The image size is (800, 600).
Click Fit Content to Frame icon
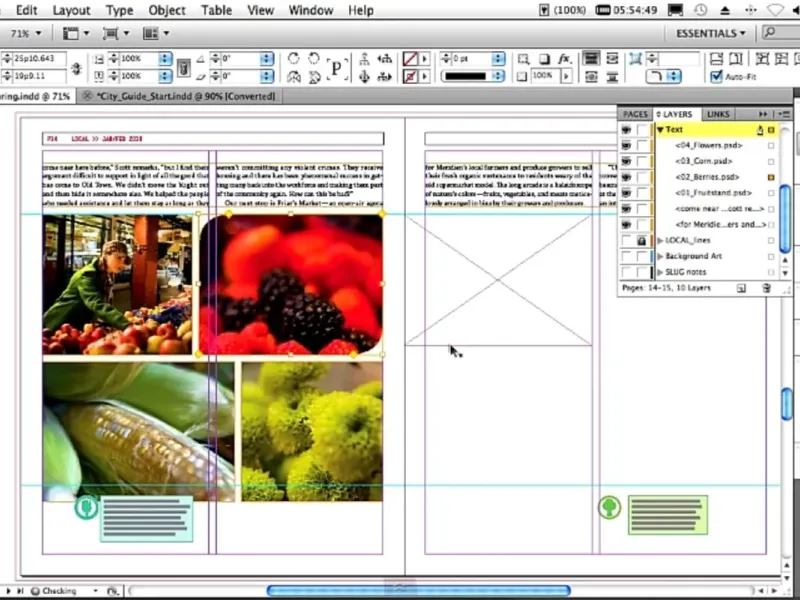(762, 59)
